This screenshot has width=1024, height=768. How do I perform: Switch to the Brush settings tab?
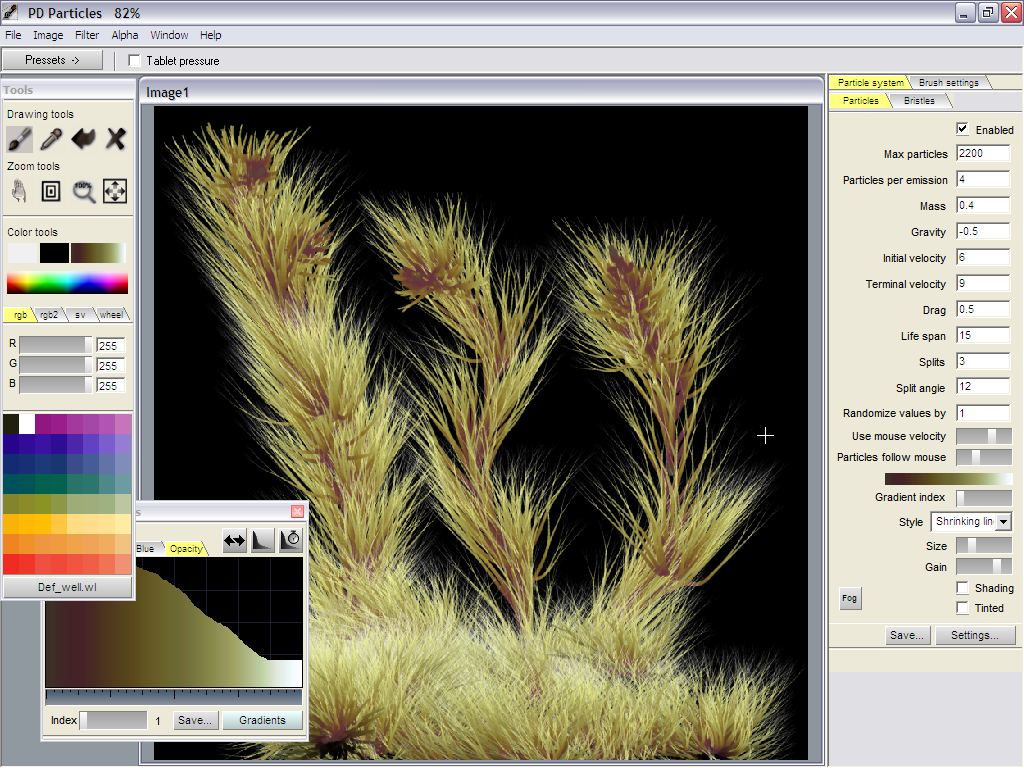(x=948, y=83)
